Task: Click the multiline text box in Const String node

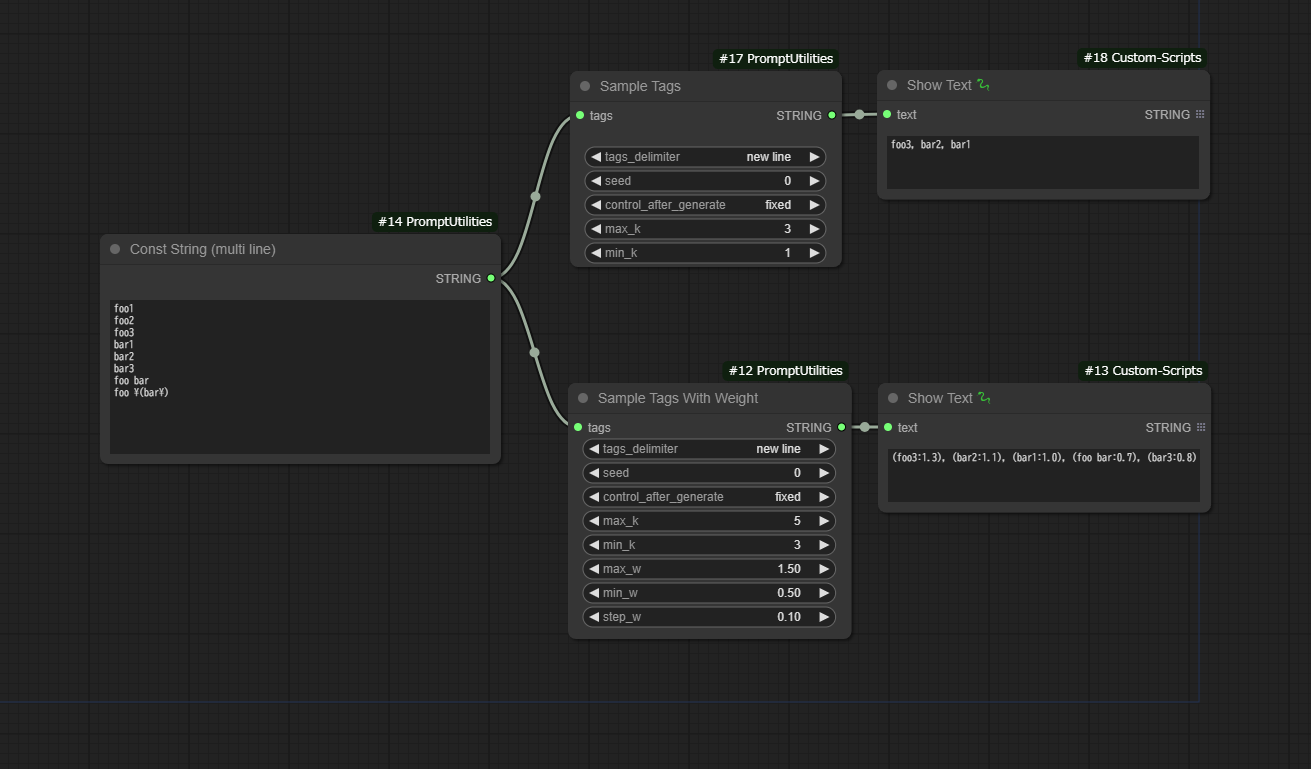Action: click(300, 377)
